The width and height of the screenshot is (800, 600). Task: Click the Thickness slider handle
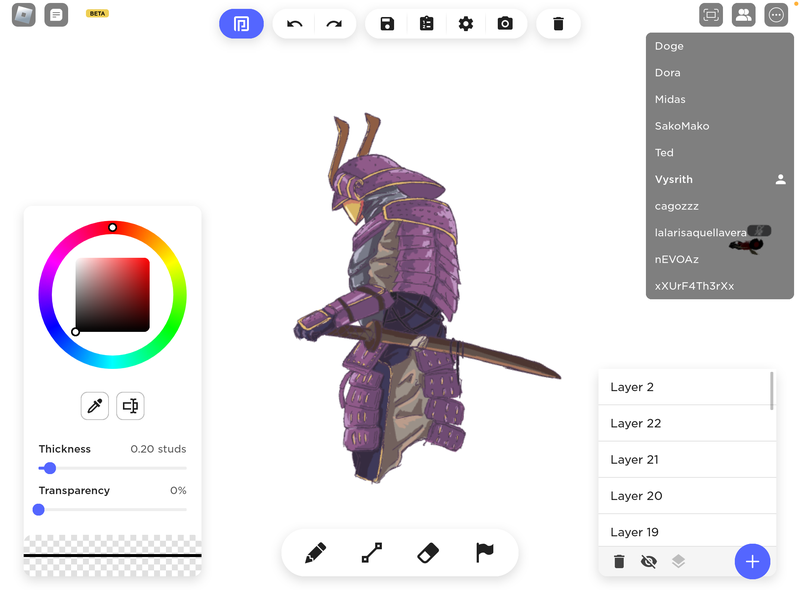[x=49, y=468]
